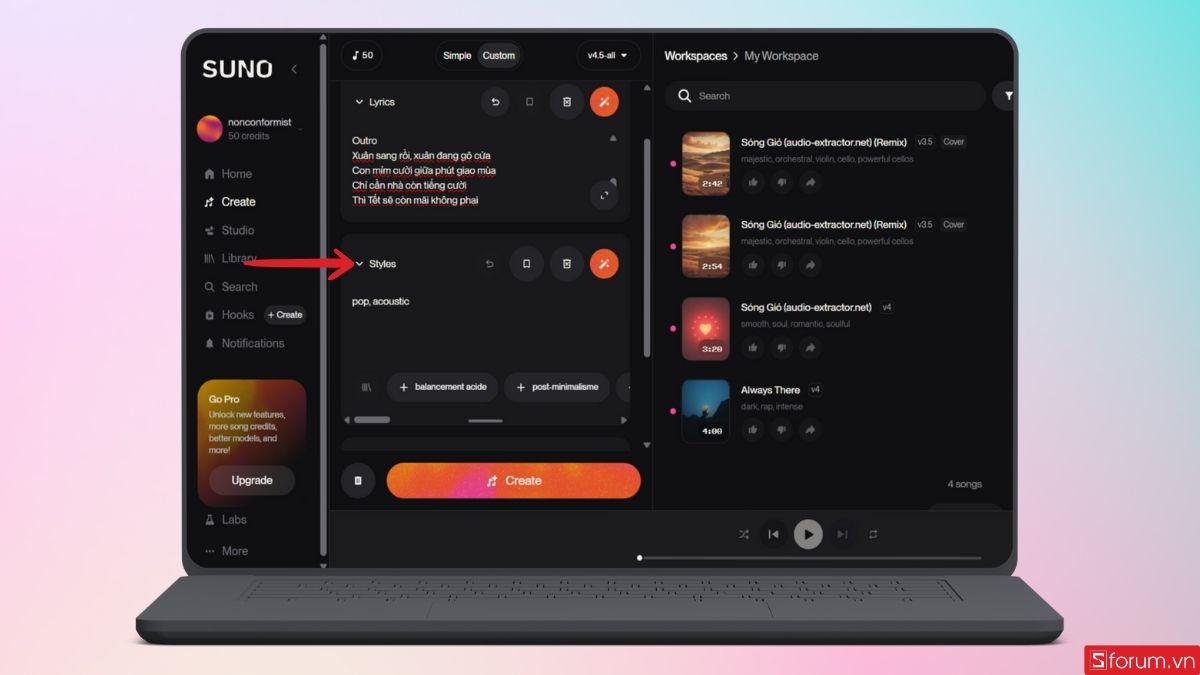
Task: Open the nonconformist account menu
Action: coord(250,128)
